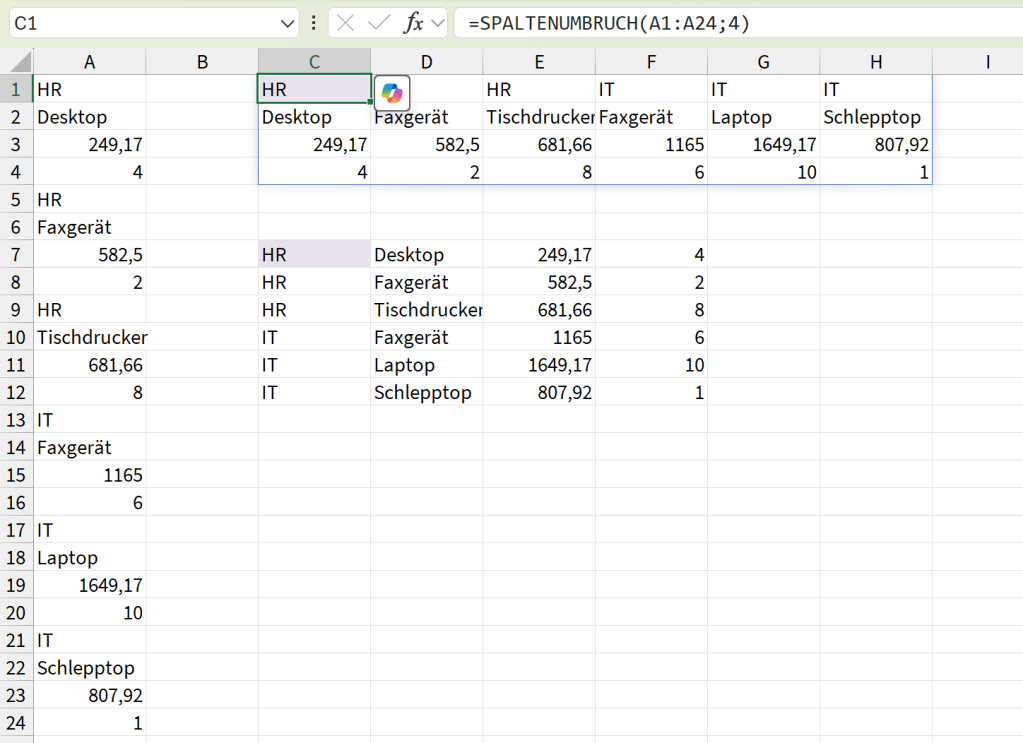Click the formula bar with SPALTENUMBRUCH formula
1023x743 pixels.
[730, 23]
